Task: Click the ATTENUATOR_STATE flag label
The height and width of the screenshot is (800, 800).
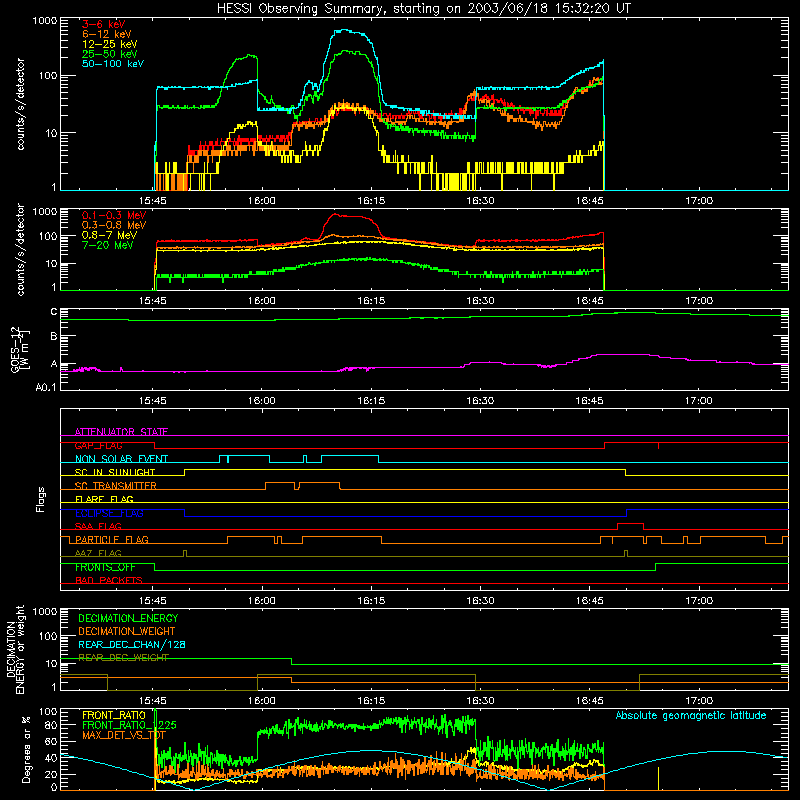Action: (x=121, y=432)
